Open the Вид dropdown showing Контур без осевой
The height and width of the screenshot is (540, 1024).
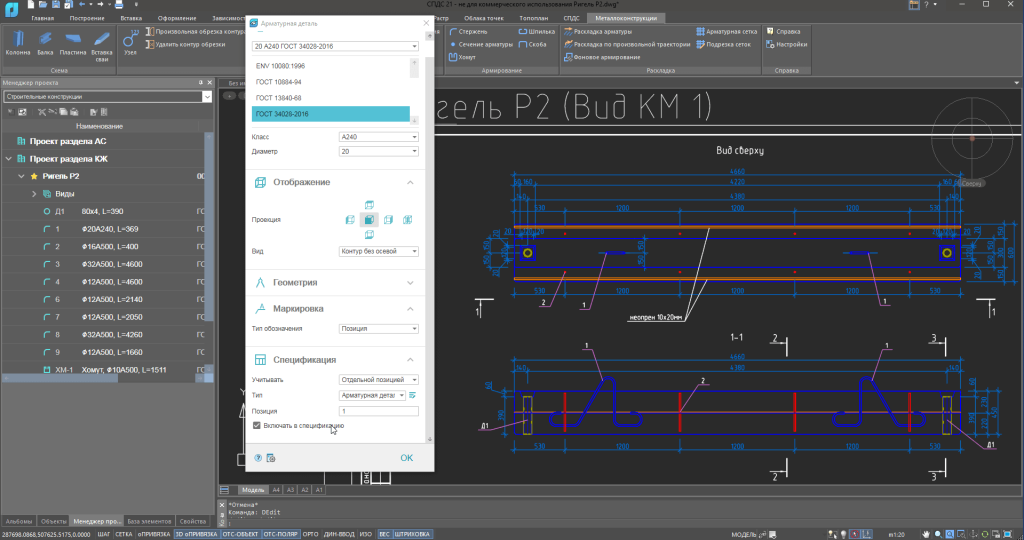[378, 251]
